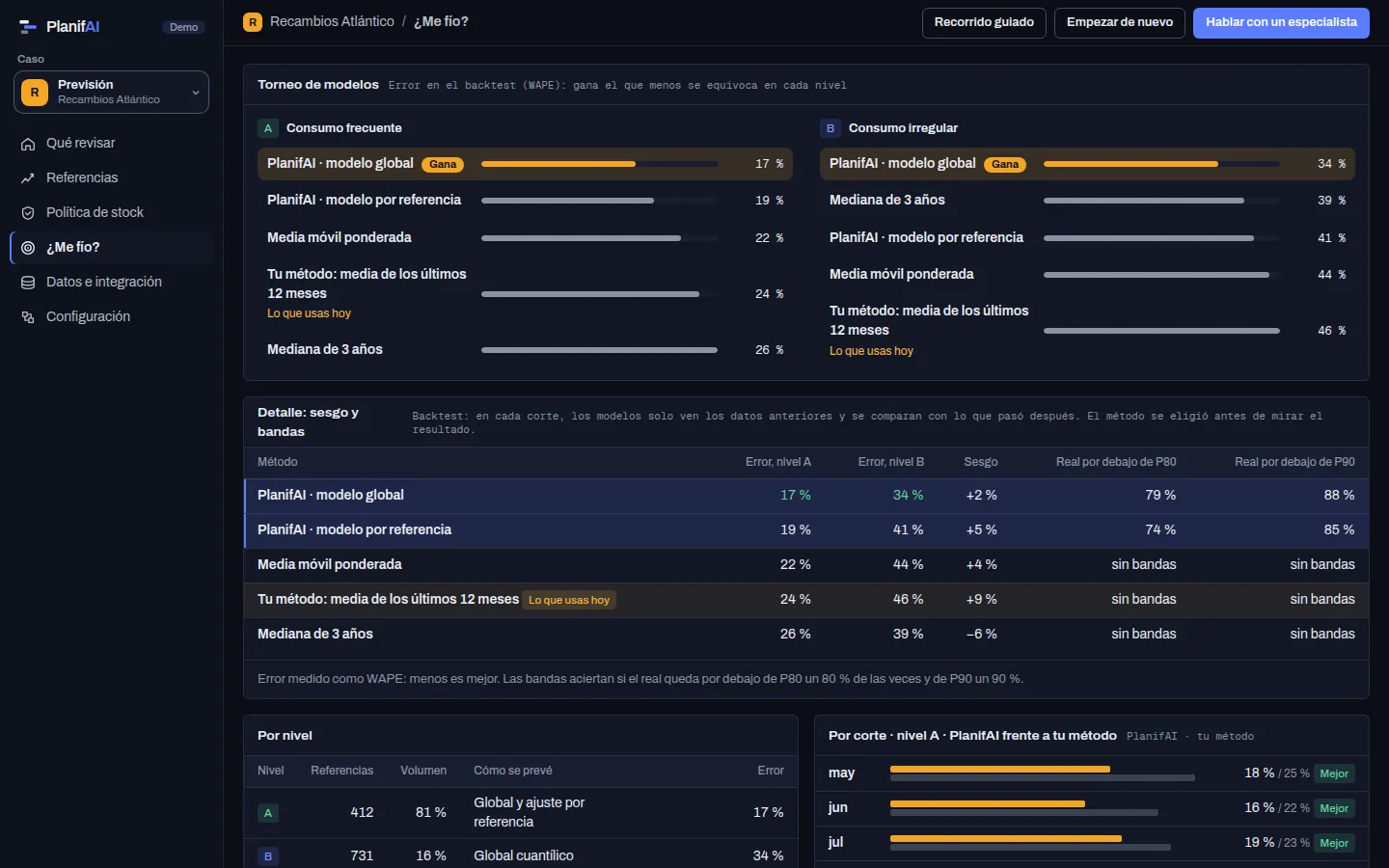This screenshot has height=868, width=1389.
Task: Click the Error, nivel A column header
Action: pos(778,463)
